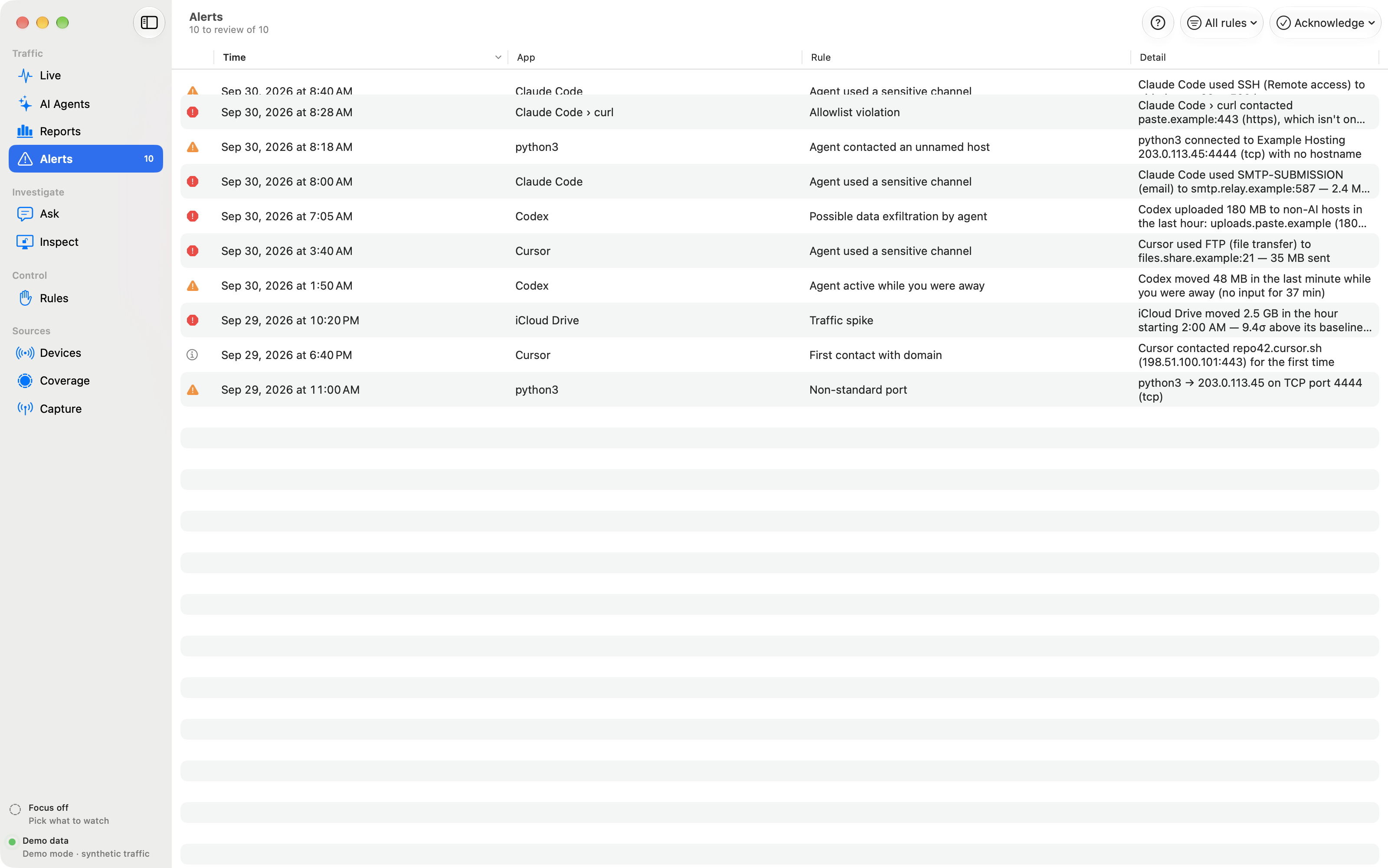Click the App column header
This screenshot has width=1388, height=868.
[655, 57]
